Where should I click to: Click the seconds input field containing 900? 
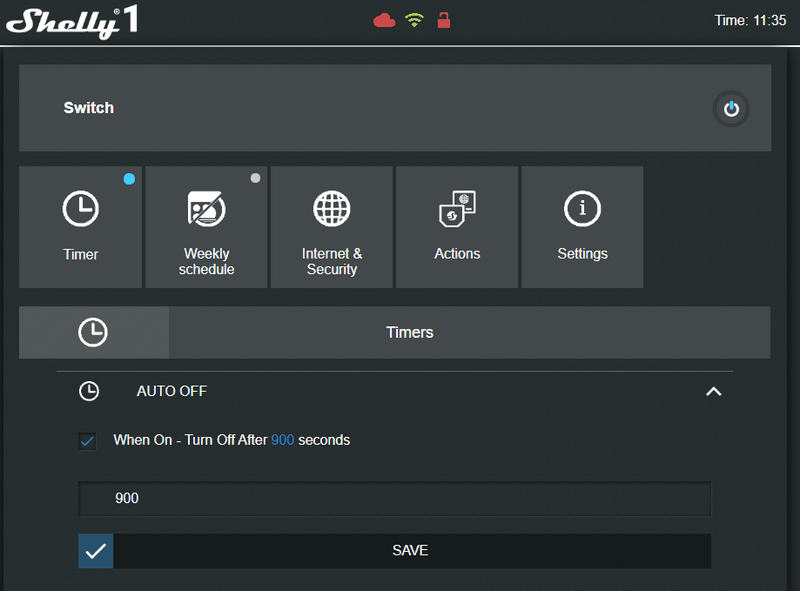point(394,499)
